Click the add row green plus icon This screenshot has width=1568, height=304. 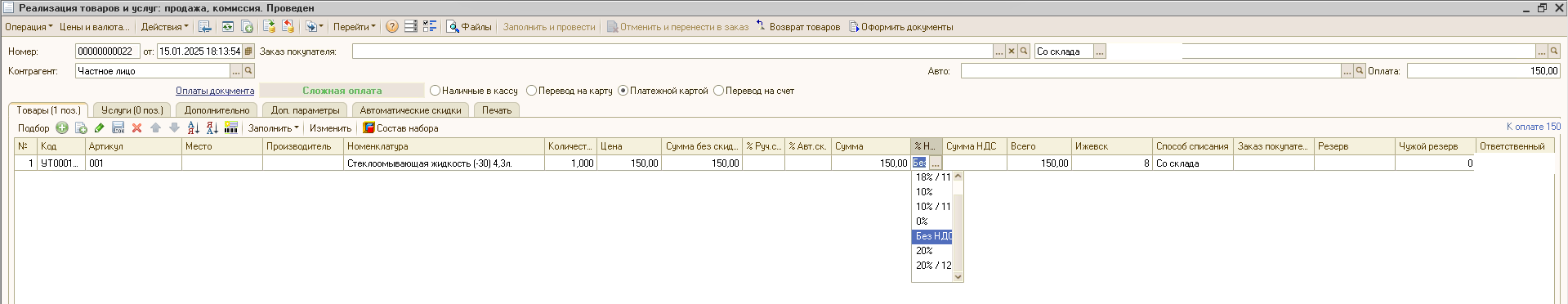pyautogui.click(x=62, y=128)
